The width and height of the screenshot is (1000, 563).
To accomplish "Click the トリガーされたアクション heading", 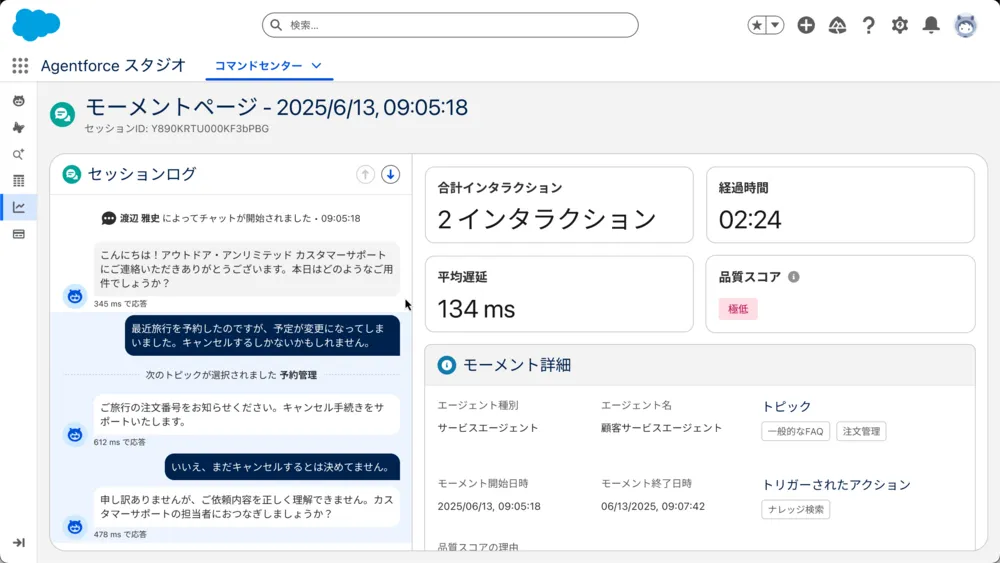I will (x=836, y=485).
